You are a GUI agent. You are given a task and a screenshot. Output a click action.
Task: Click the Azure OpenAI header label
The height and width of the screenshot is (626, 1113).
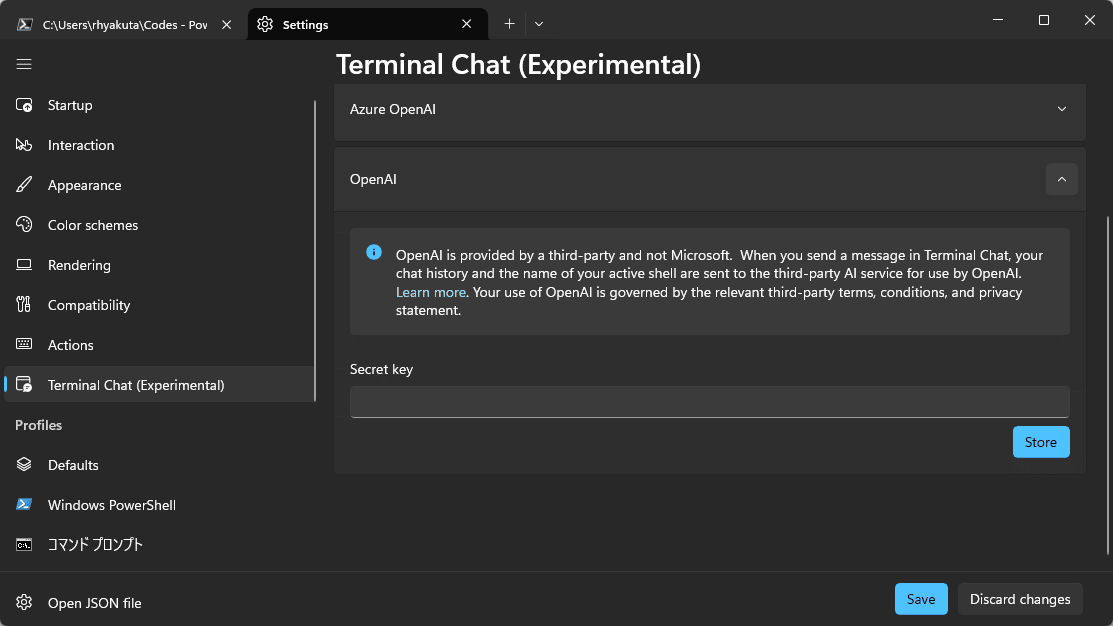point(393,109)
